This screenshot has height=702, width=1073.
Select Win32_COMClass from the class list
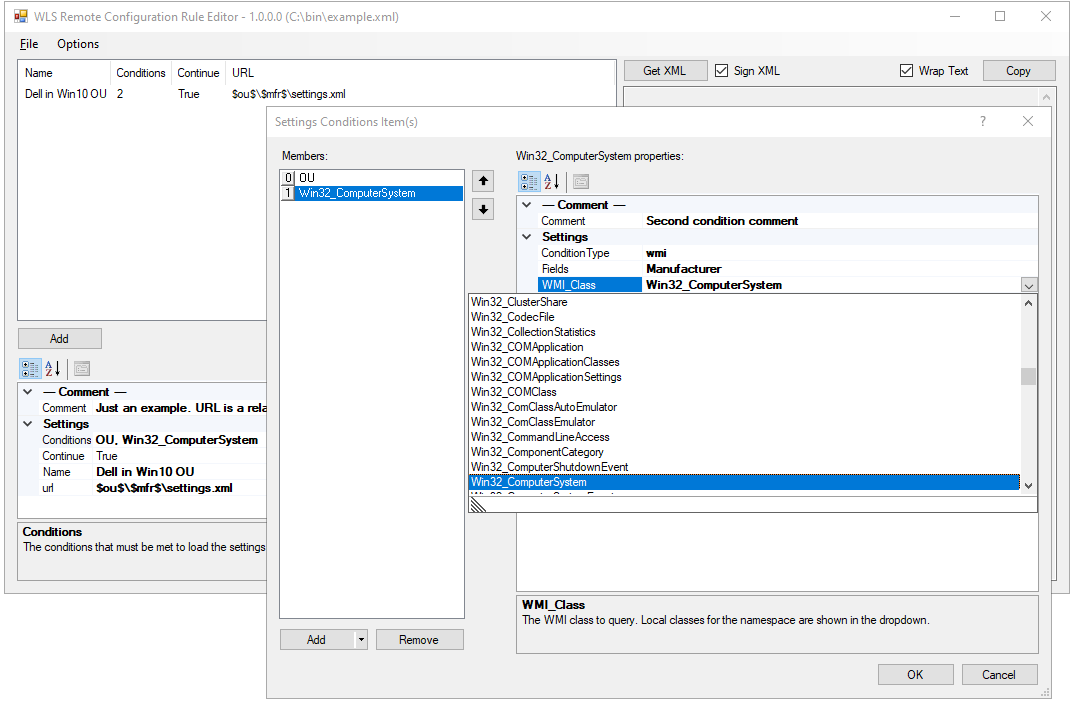[514, 392]
